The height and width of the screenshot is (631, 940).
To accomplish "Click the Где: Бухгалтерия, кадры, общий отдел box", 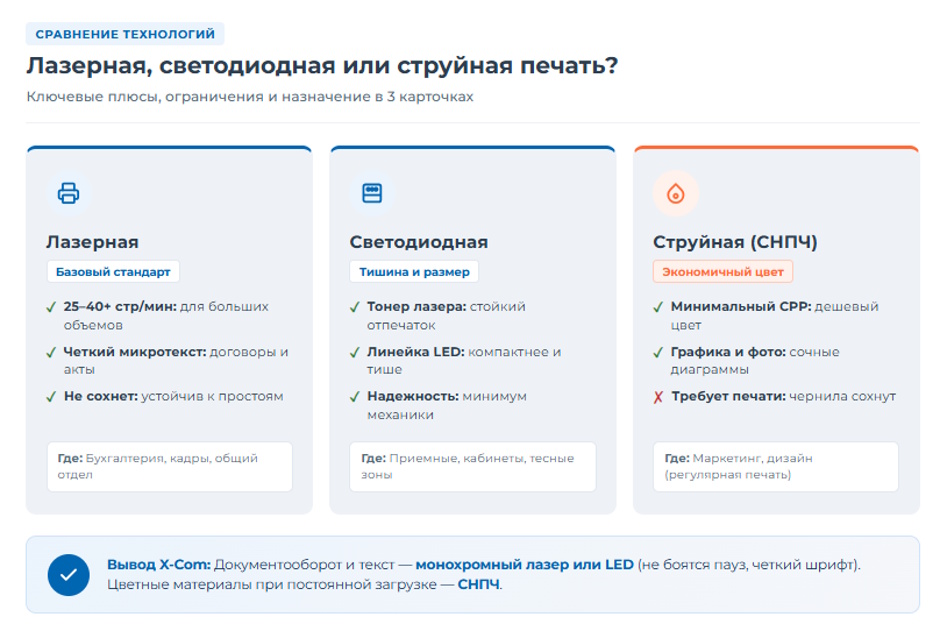I will click(170, 466).
